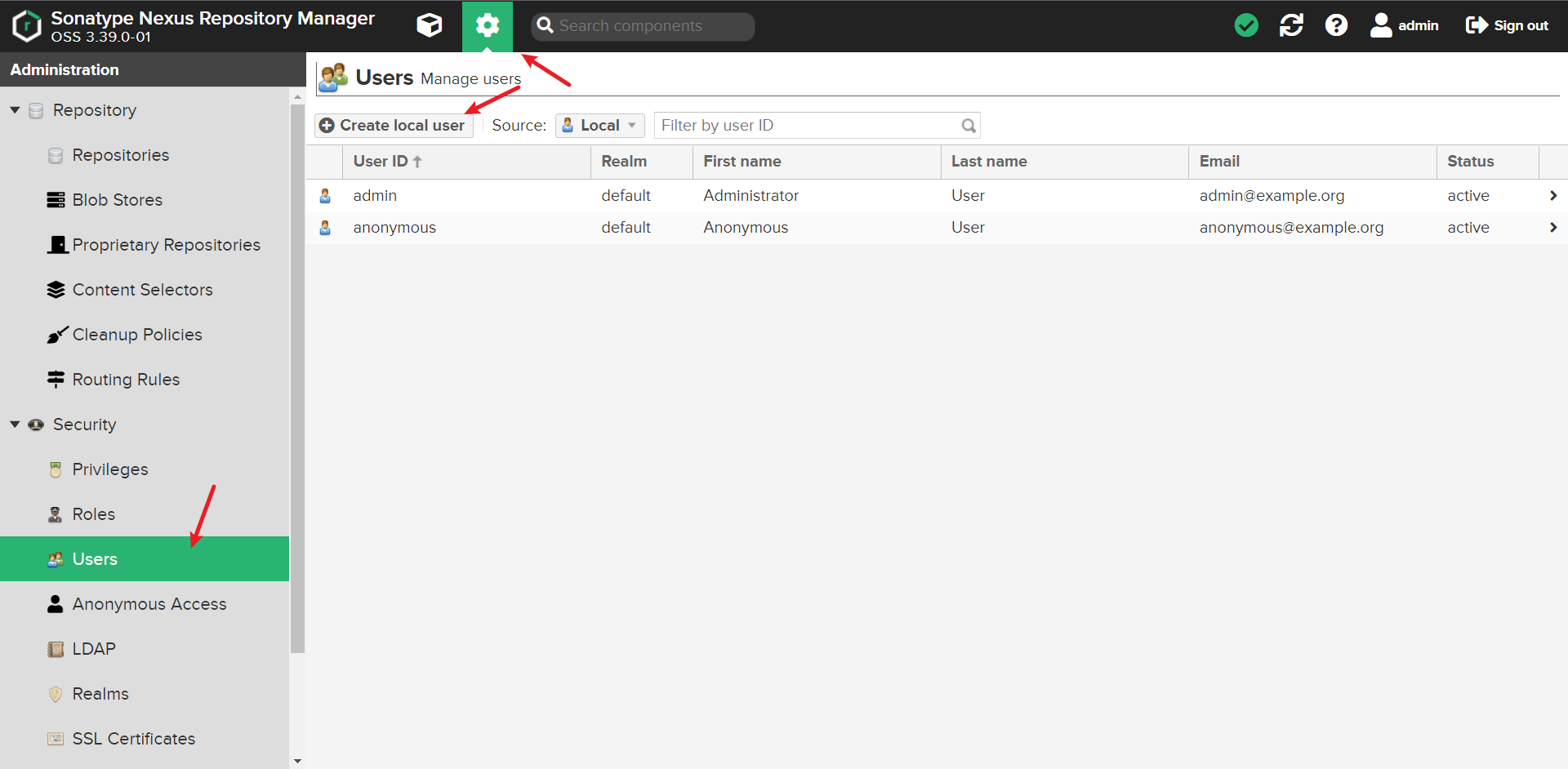
Task: Select Users in the Security menu
Action: click(x=145, y=559)
